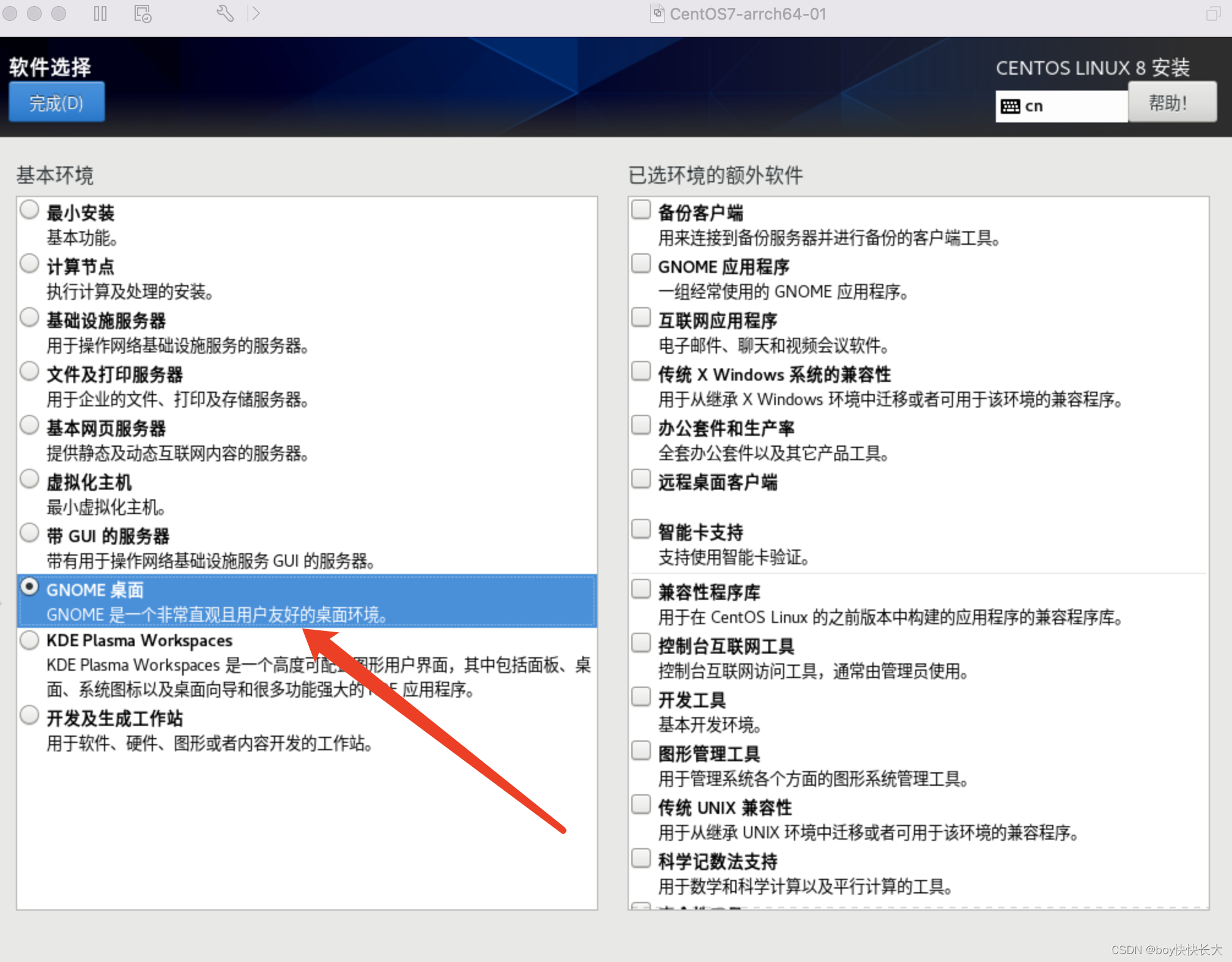This screenshot has height=962, width=1232.
Task: Check the 图形管理工具 checkbox
Action: click(641, 751)
